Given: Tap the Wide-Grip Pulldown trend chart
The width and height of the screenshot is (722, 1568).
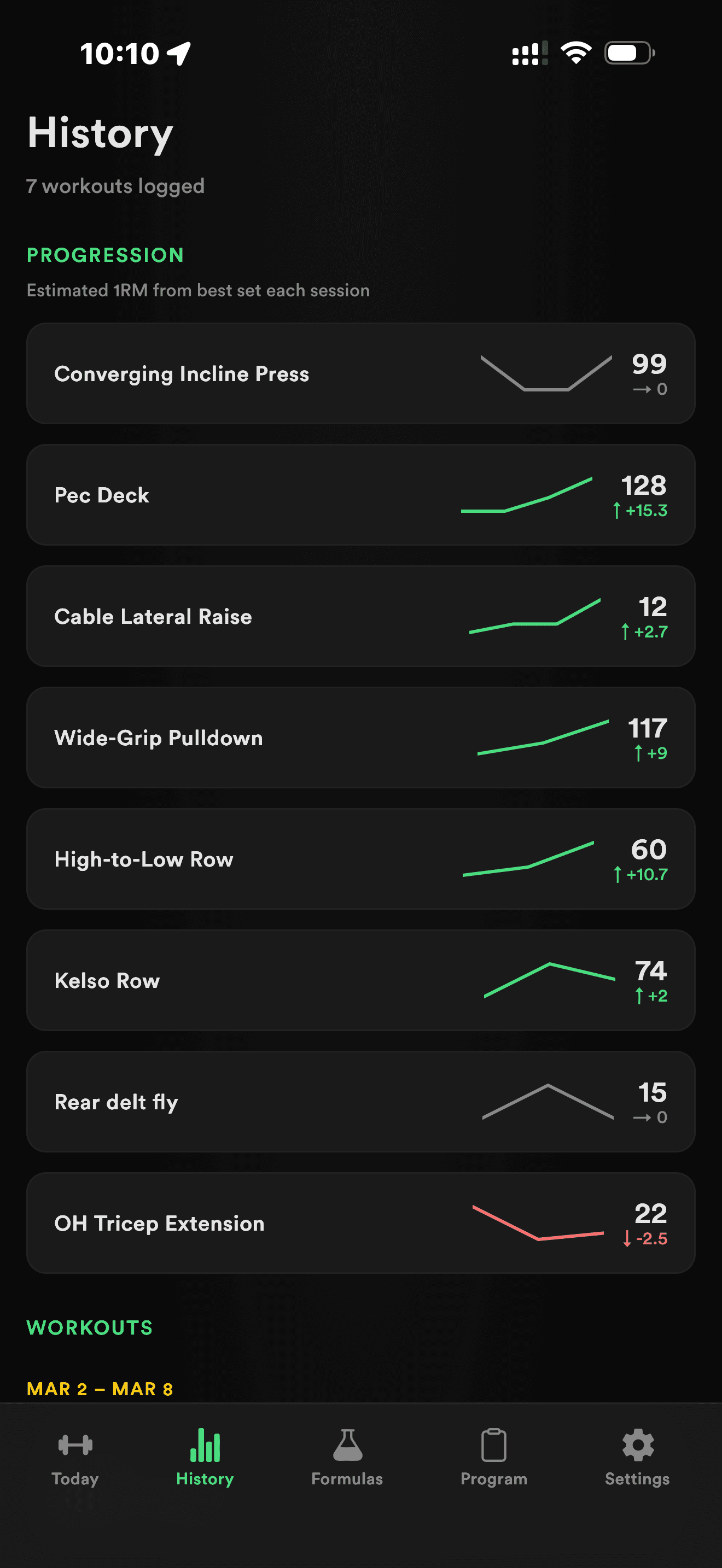Looking at the screenshot, I should 543,738.
